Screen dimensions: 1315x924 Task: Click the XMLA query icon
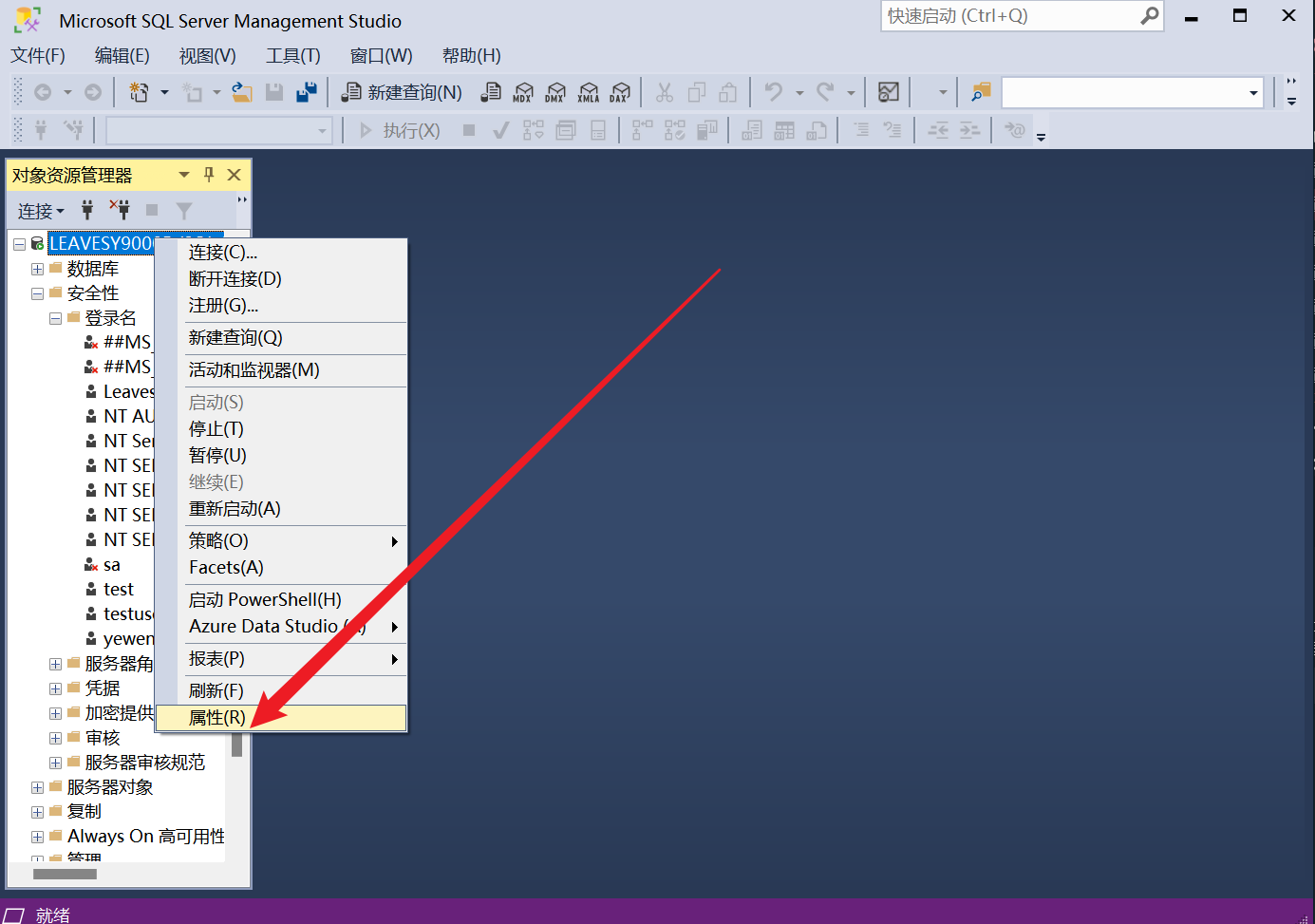(x=589, y=92)
